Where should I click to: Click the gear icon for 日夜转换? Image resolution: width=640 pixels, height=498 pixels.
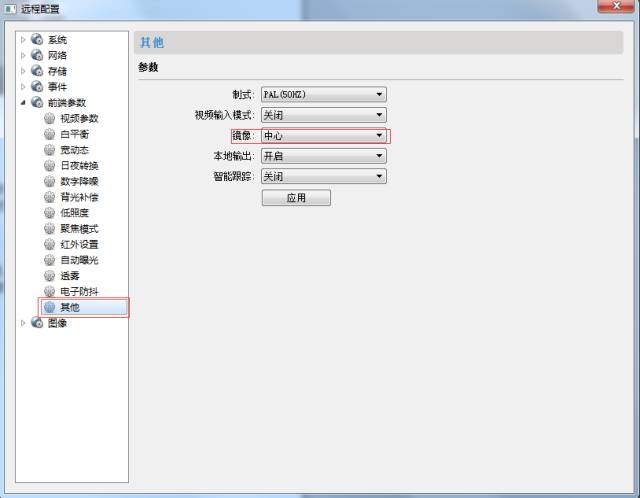pyautogui.click(x=50, y=165)
